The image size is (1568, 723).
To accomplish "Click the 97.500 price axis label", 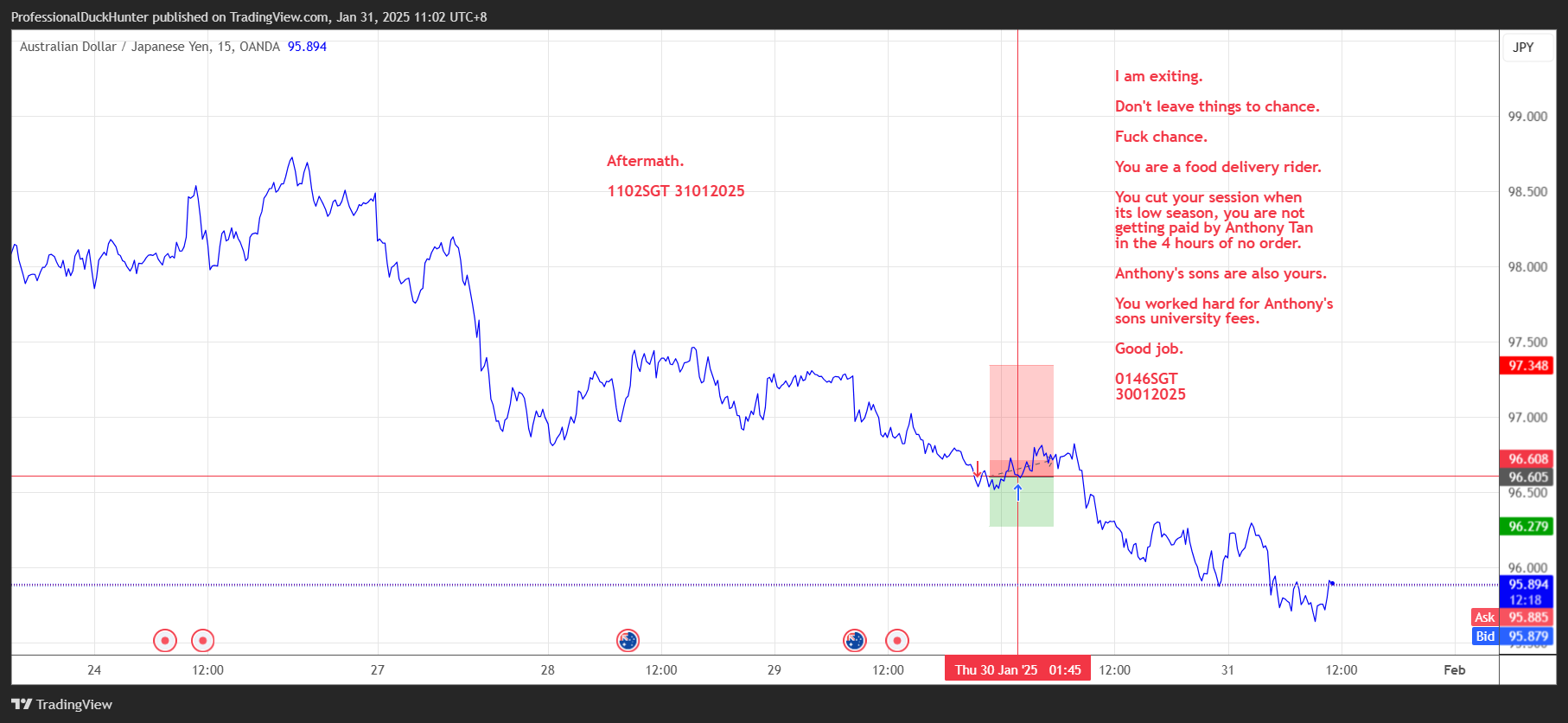I will point(1527,342).
